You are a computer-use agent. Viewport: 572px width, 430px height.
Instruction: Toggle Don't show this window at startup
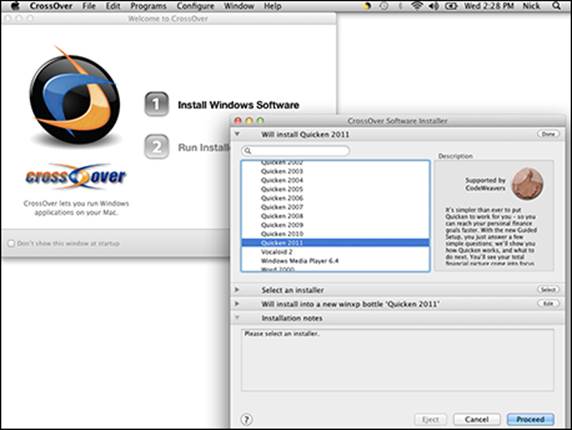coord(11,243)
